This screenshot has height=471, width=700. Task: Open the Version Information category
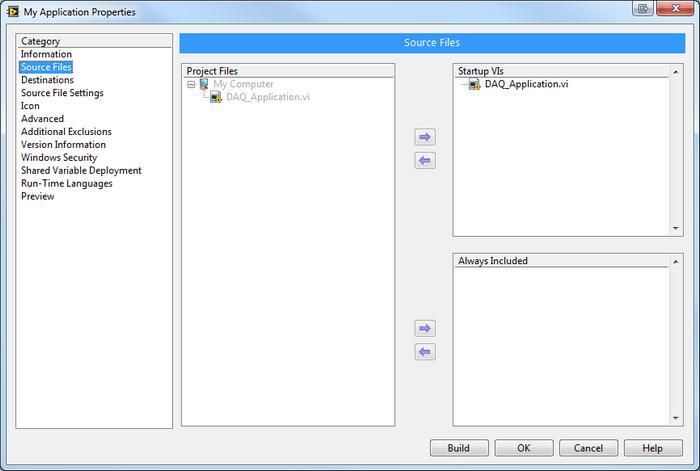pyautogui.click(x=63, y=145)
